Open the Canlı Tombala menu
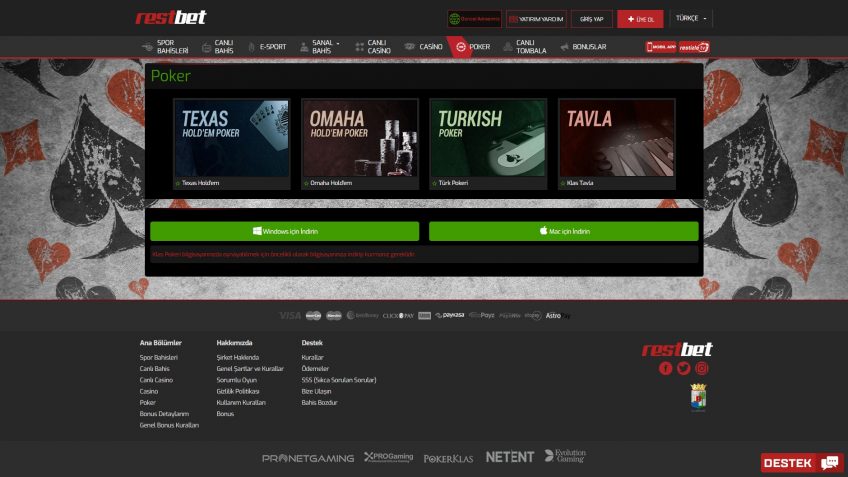 (x=525, y=47)
